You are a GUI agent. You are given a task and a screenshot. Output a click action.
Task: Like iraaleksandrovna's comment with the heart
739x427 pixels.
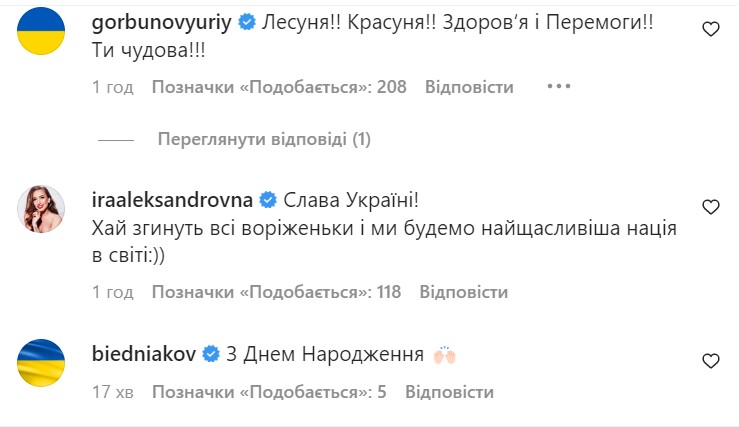[x=711, y=208]
